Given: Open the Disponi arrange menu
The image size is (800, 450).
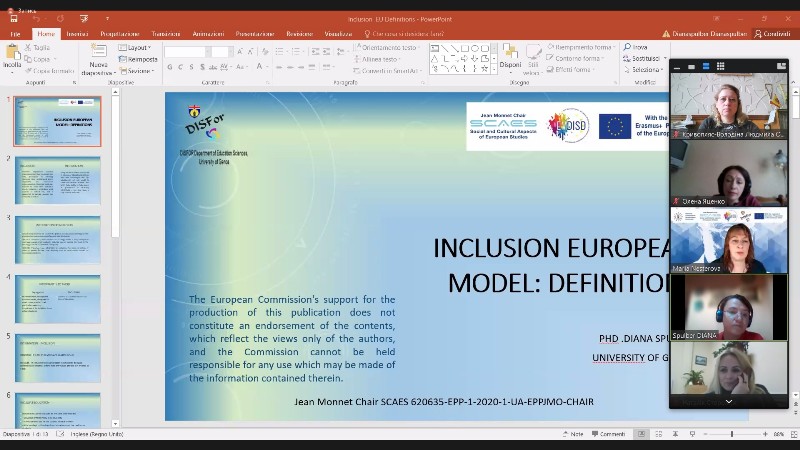Looking at the screenshot, I should pos(510,57).
